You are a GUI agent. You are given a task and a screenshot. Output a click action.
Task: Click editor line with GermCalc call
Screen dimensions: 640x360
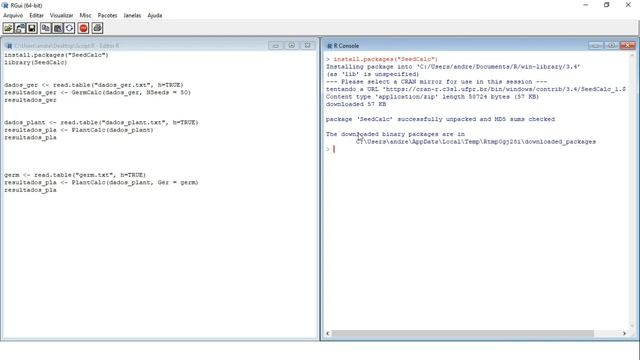pos(98,92)
